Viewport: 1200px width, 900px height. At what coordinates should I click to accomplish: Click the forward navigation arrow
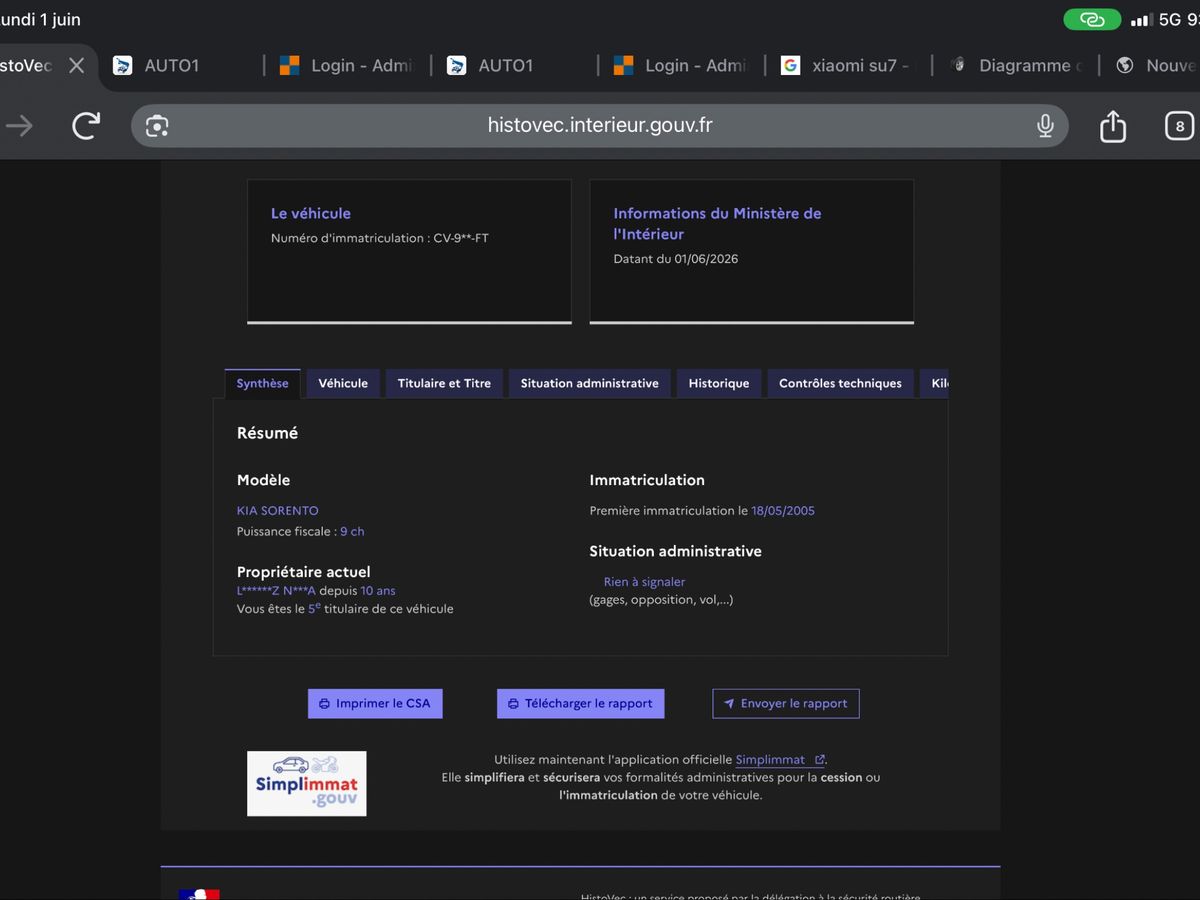19,126
